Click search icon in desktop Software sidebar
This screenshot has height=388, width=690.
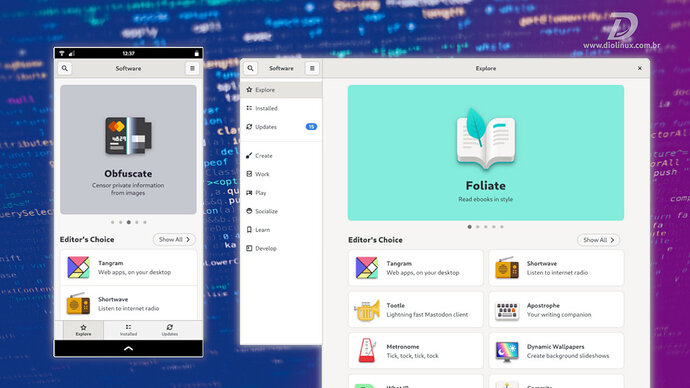[250, 68]
